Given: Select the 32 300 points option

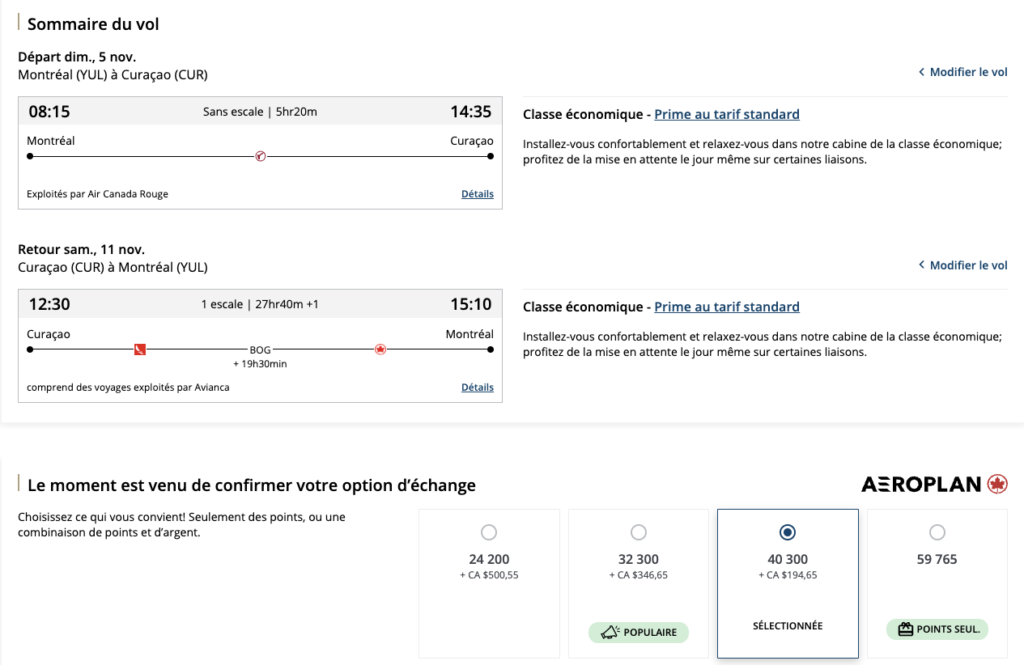Looking at the screenshot, I should click(638, 532).
